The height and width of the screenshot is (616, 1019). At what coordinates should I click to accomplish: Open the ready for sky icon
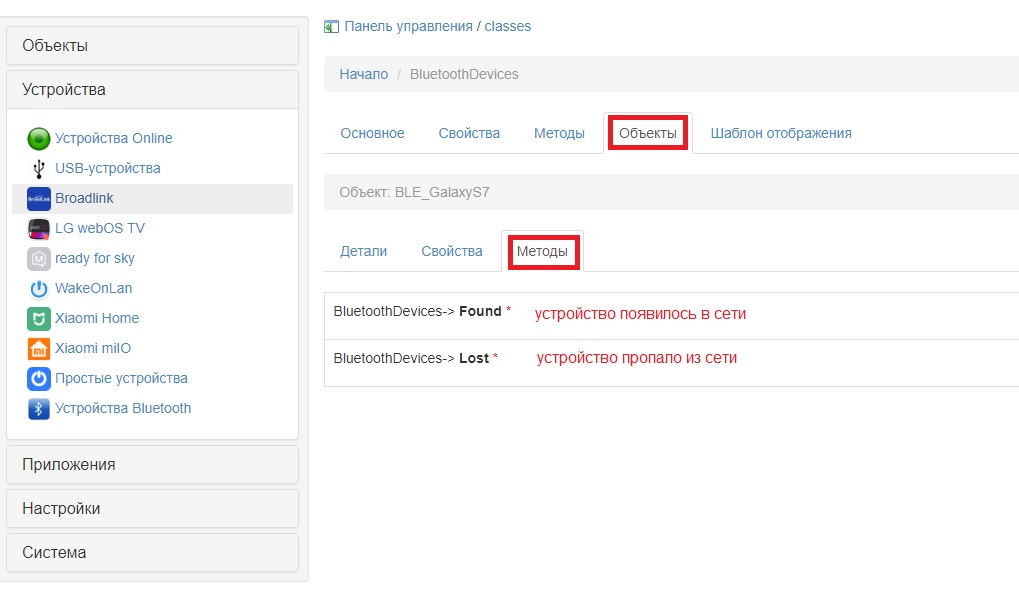pos(37,258)
